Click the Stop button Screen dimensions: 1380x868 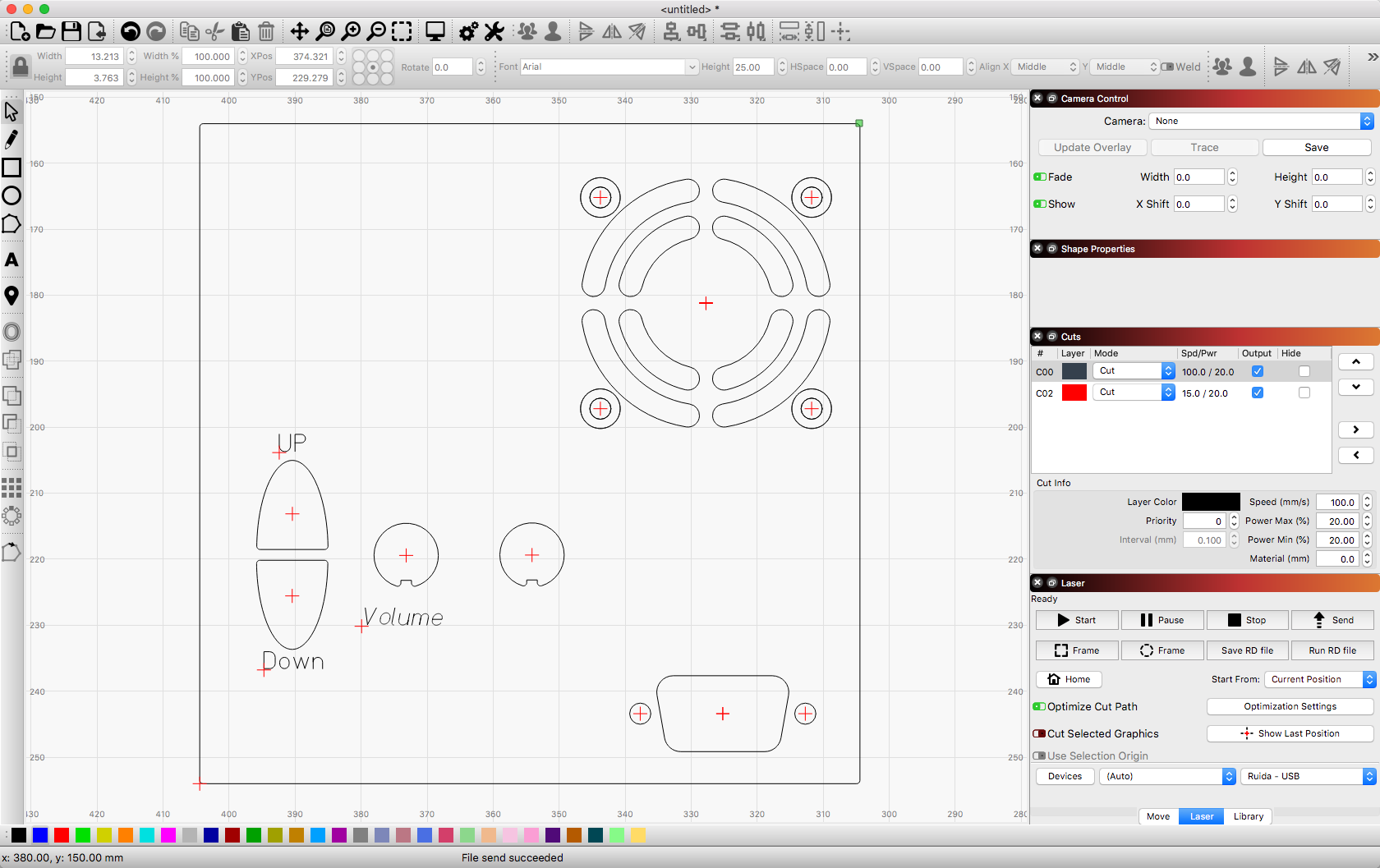pyautogui.click(x=1248, y=620)
